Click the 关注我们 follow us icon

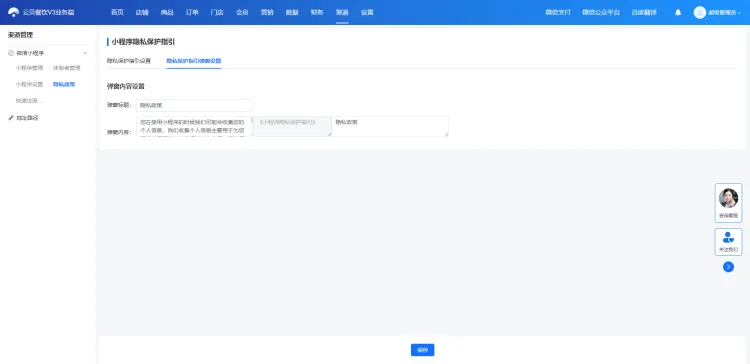click(728, 237)
